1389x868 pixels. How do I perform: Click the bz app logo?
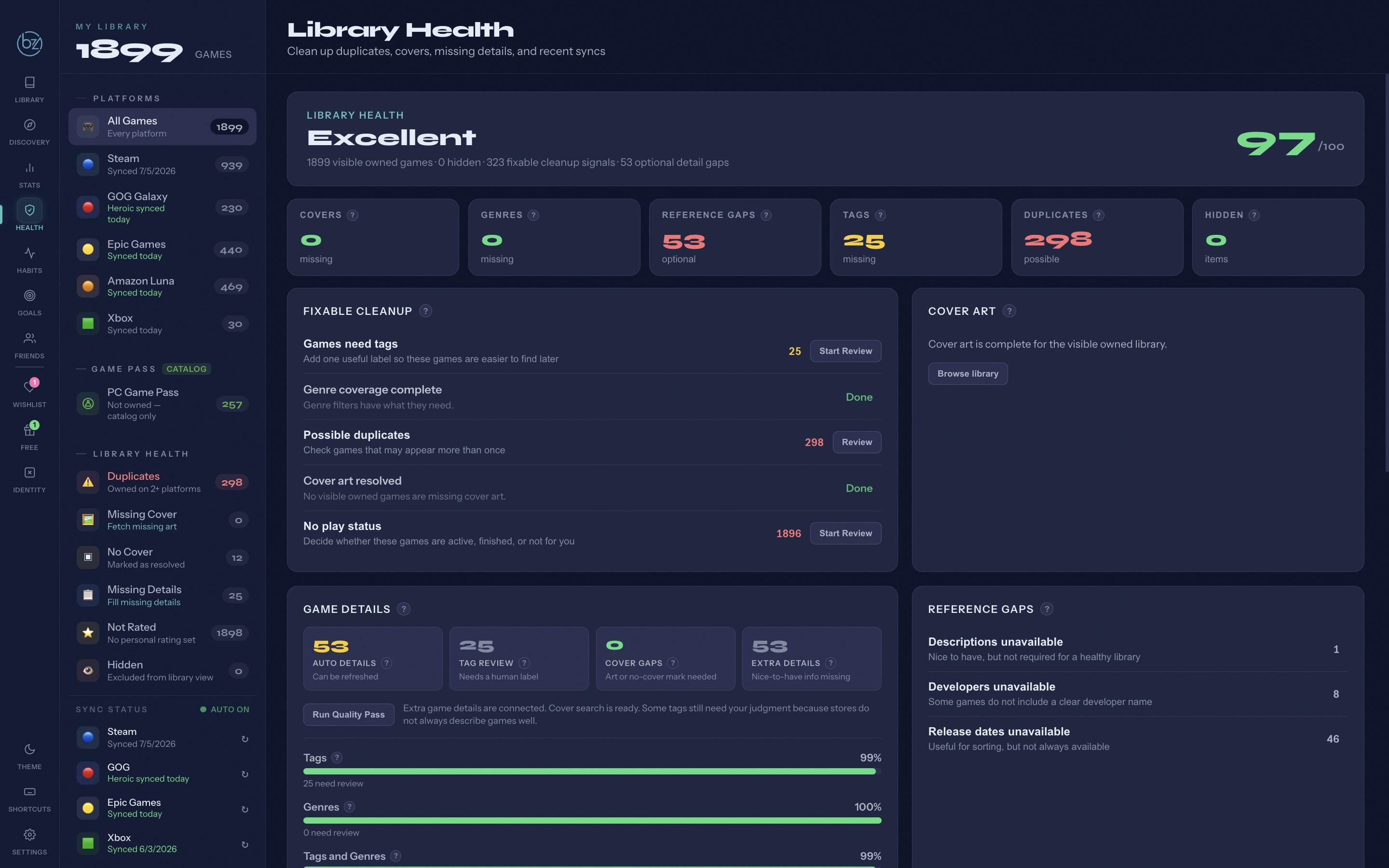29,43
